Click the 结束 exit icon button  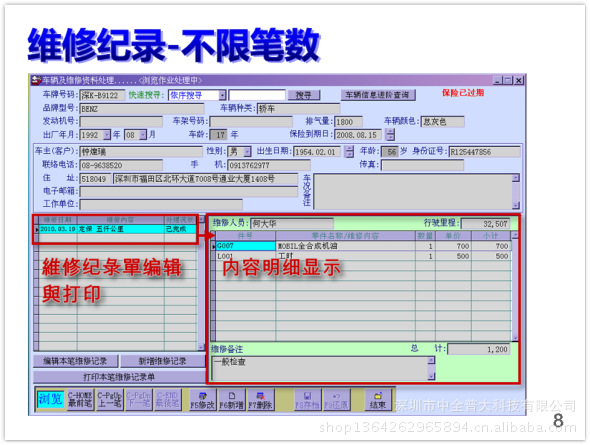pos(378,400)
